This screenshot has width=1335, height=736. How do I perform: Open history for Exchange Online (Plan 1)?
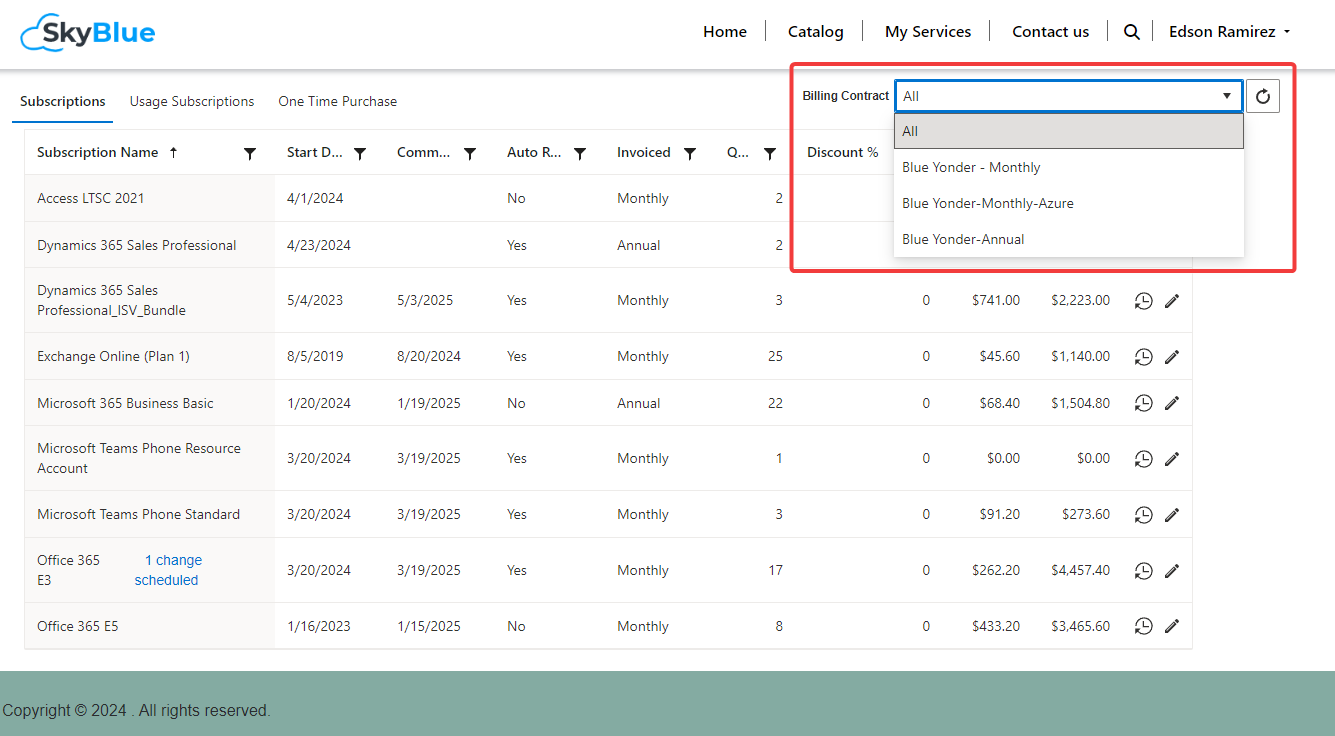[1143, 357]
